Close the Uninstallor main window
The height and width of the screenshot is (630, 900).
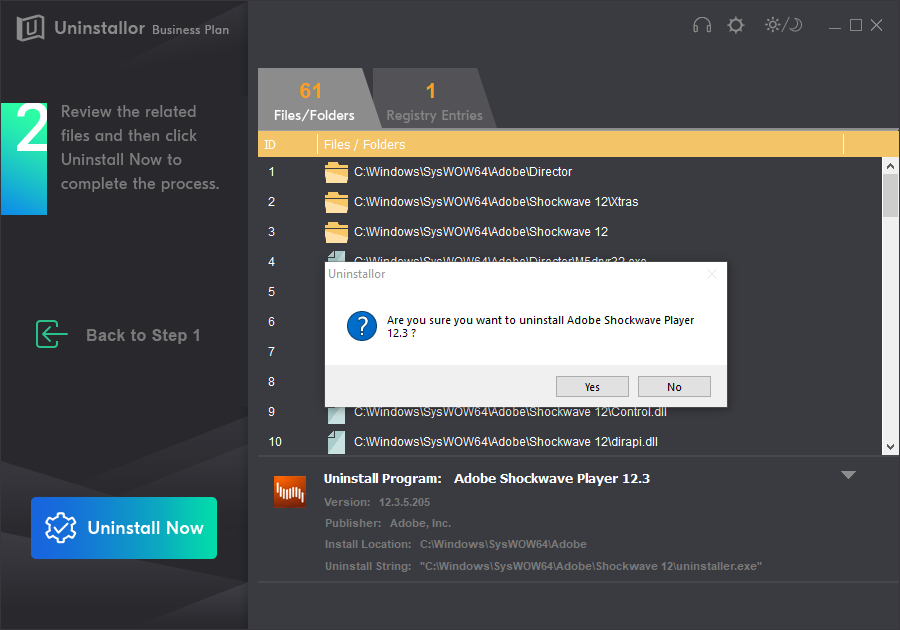click(x=876, y=25)
